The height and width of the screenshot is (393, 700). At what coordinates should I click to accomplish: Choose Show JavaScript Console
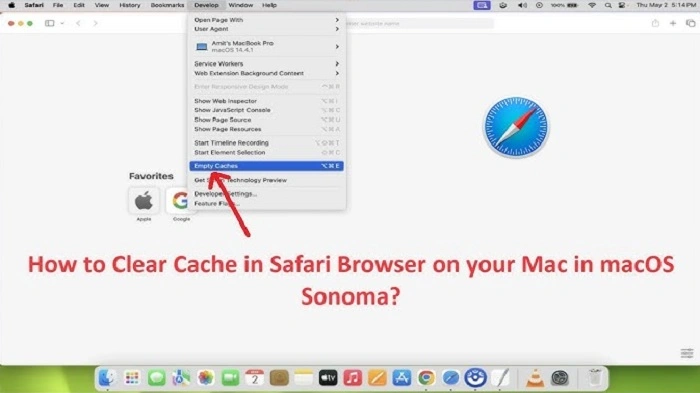(267, 110)
